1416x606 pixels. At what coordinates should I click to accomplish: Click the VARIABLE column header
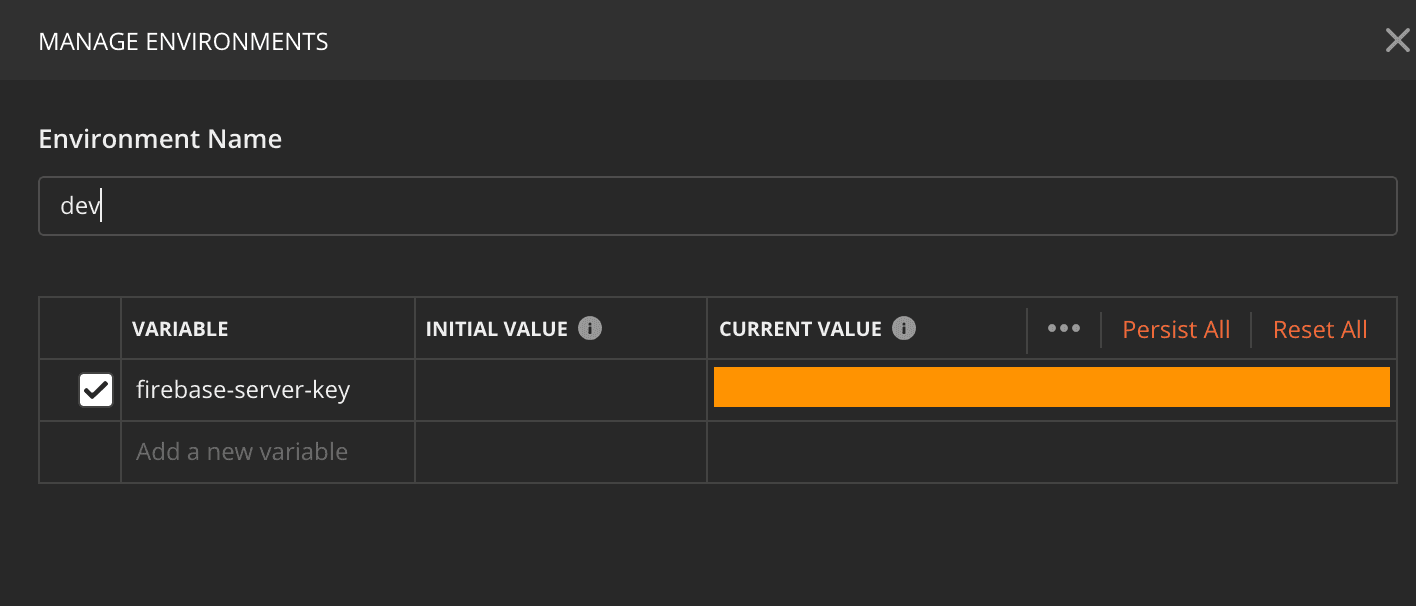[x=180, y=329]
